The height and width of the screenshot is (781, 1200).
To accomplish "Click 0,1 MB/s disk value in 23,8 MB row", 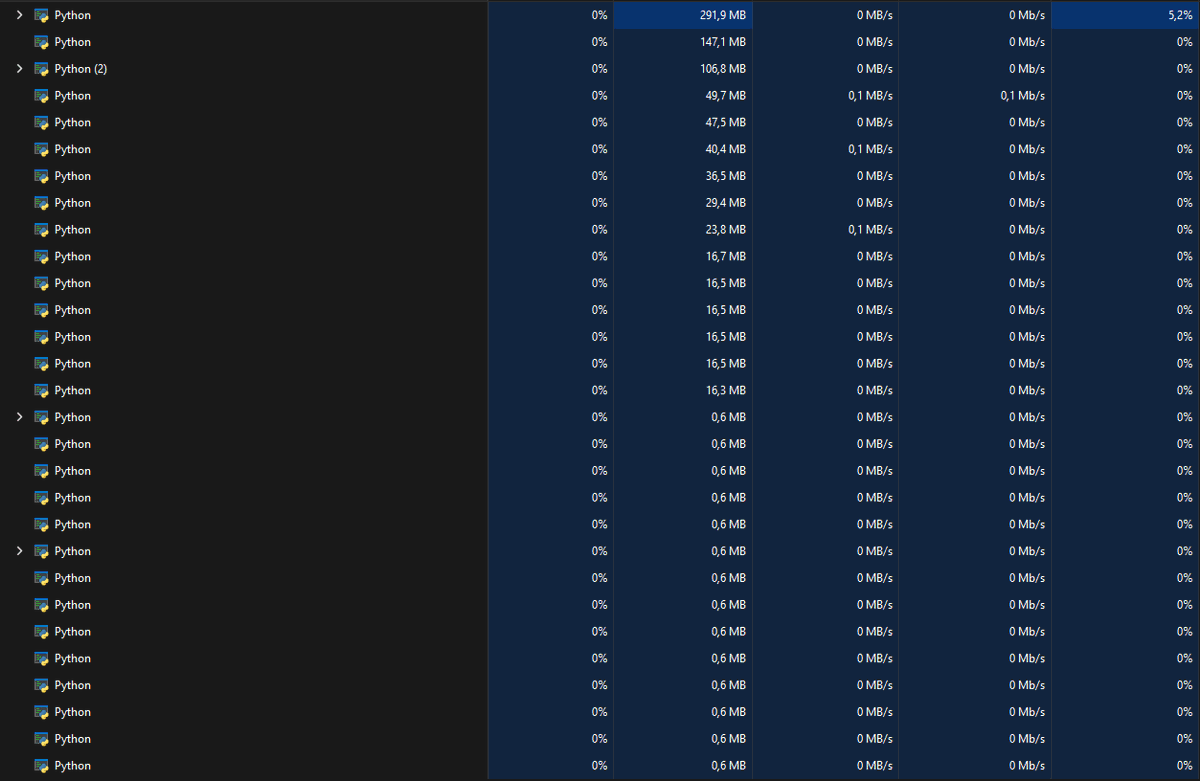I will 870,230.
